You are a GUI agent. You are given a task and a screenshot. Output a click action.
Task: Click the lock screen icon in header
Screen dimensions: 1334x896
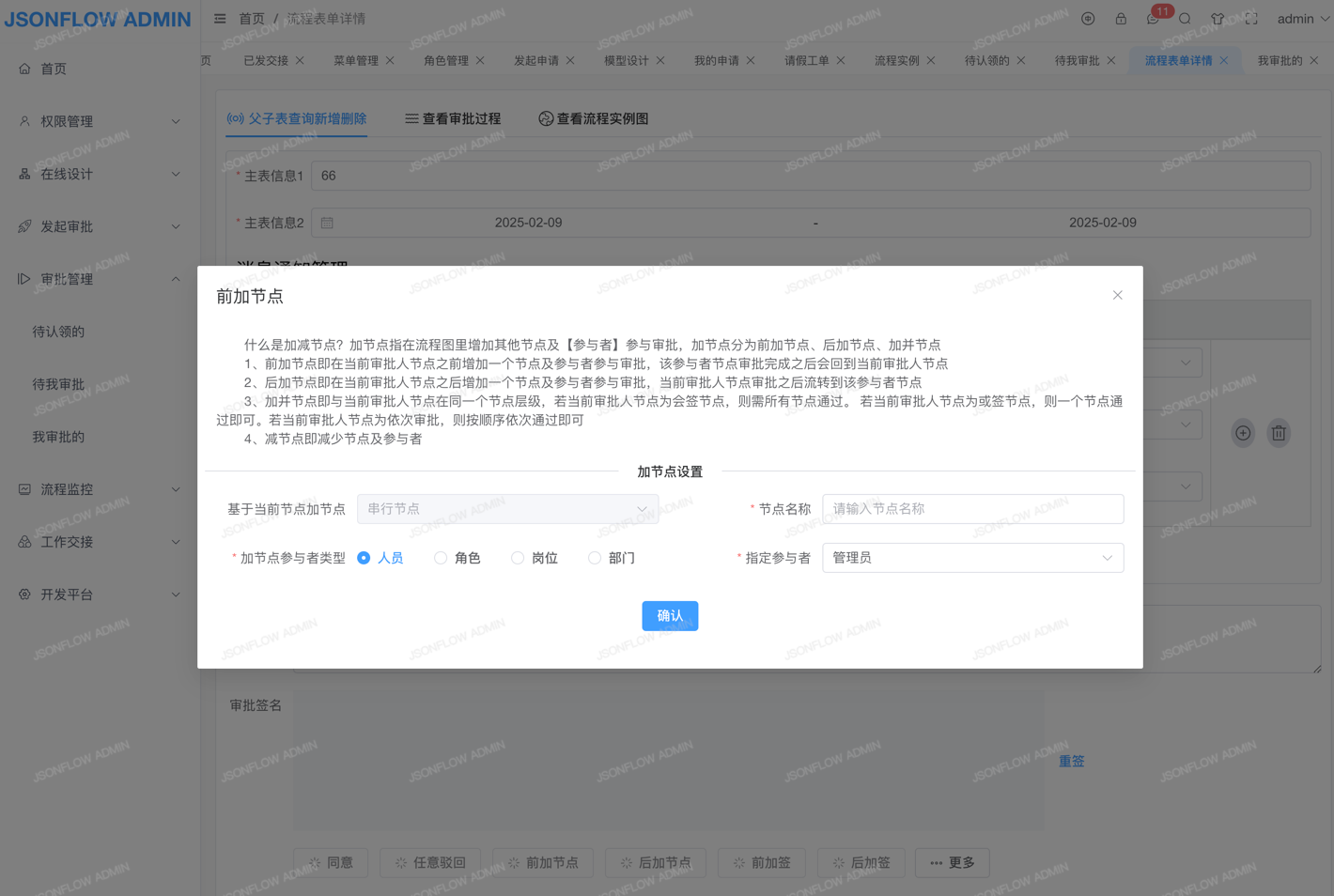point(1121,19)
